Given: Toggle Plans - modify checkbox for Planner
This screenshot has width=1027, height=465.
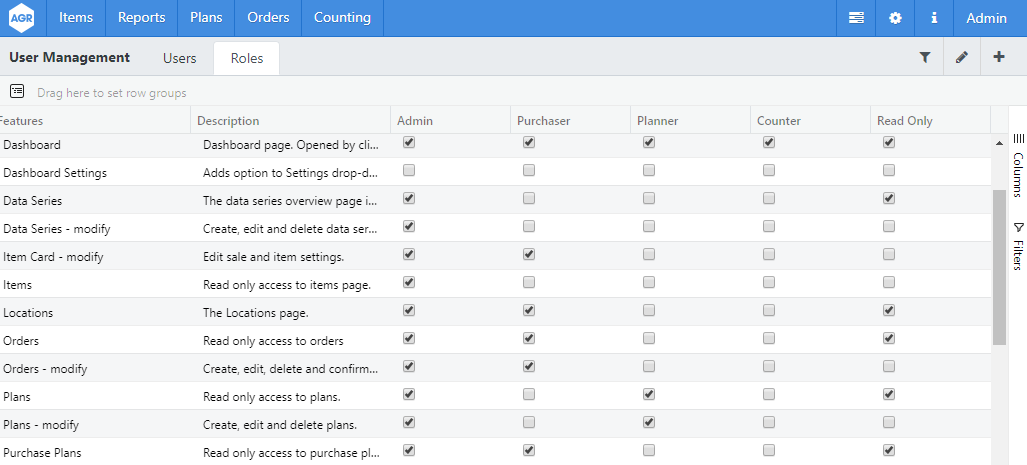Looking at the screenshot, I should tap(648, 423).
